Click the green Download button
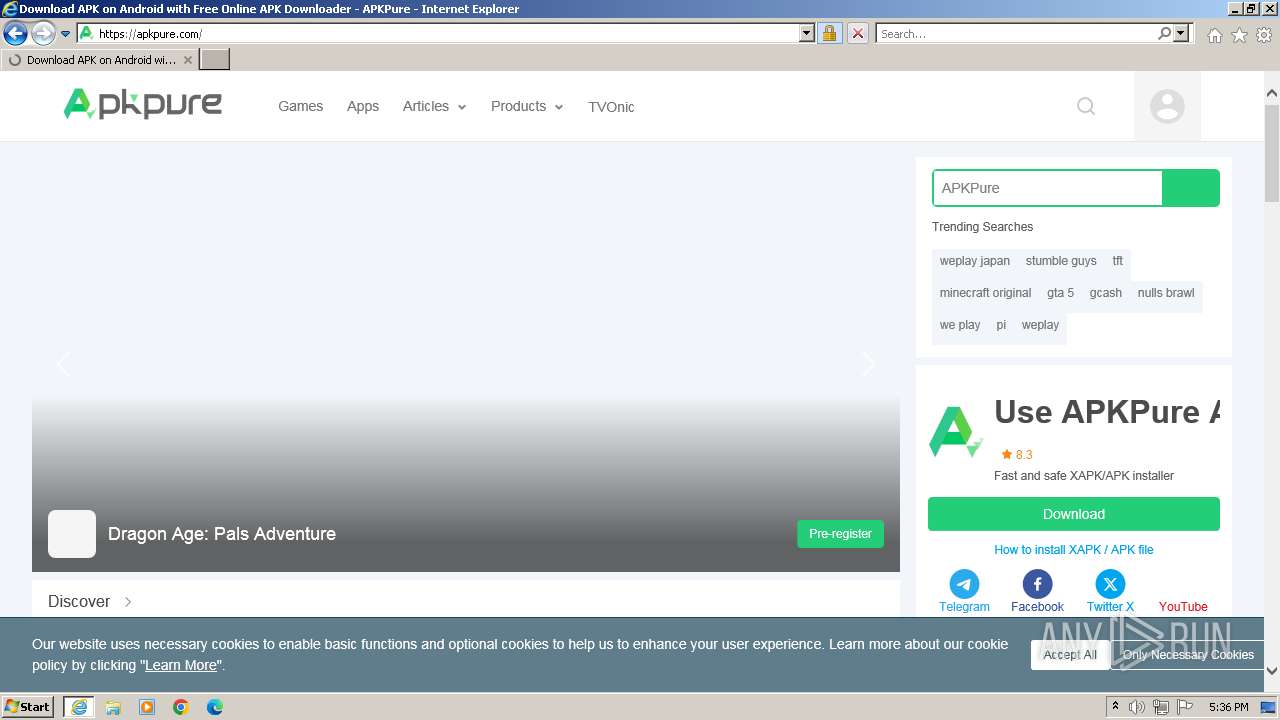This screenshot has height=720, width=1280. (x=1074, y=514)
